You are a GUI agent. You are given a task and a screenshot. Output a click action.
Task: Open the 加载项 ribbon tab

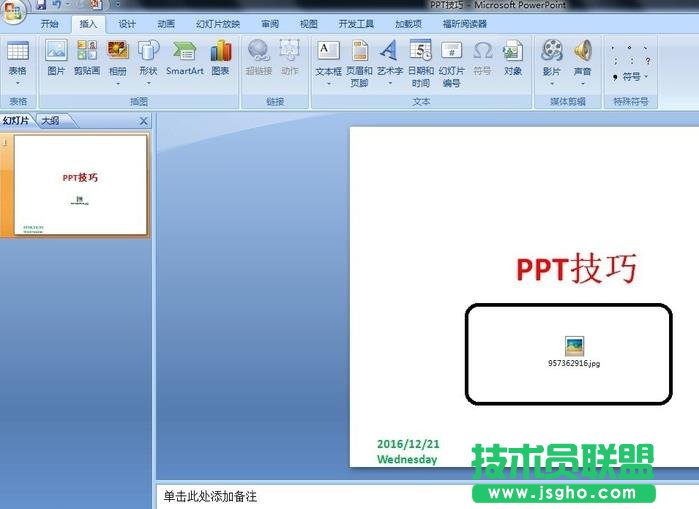408,24
